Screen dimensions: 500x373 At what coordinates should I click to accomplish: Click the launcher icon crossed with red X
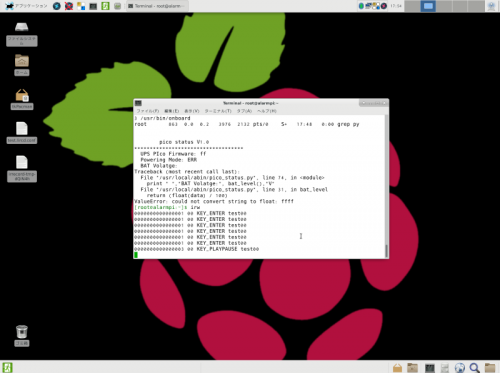(x=69, y=6)
